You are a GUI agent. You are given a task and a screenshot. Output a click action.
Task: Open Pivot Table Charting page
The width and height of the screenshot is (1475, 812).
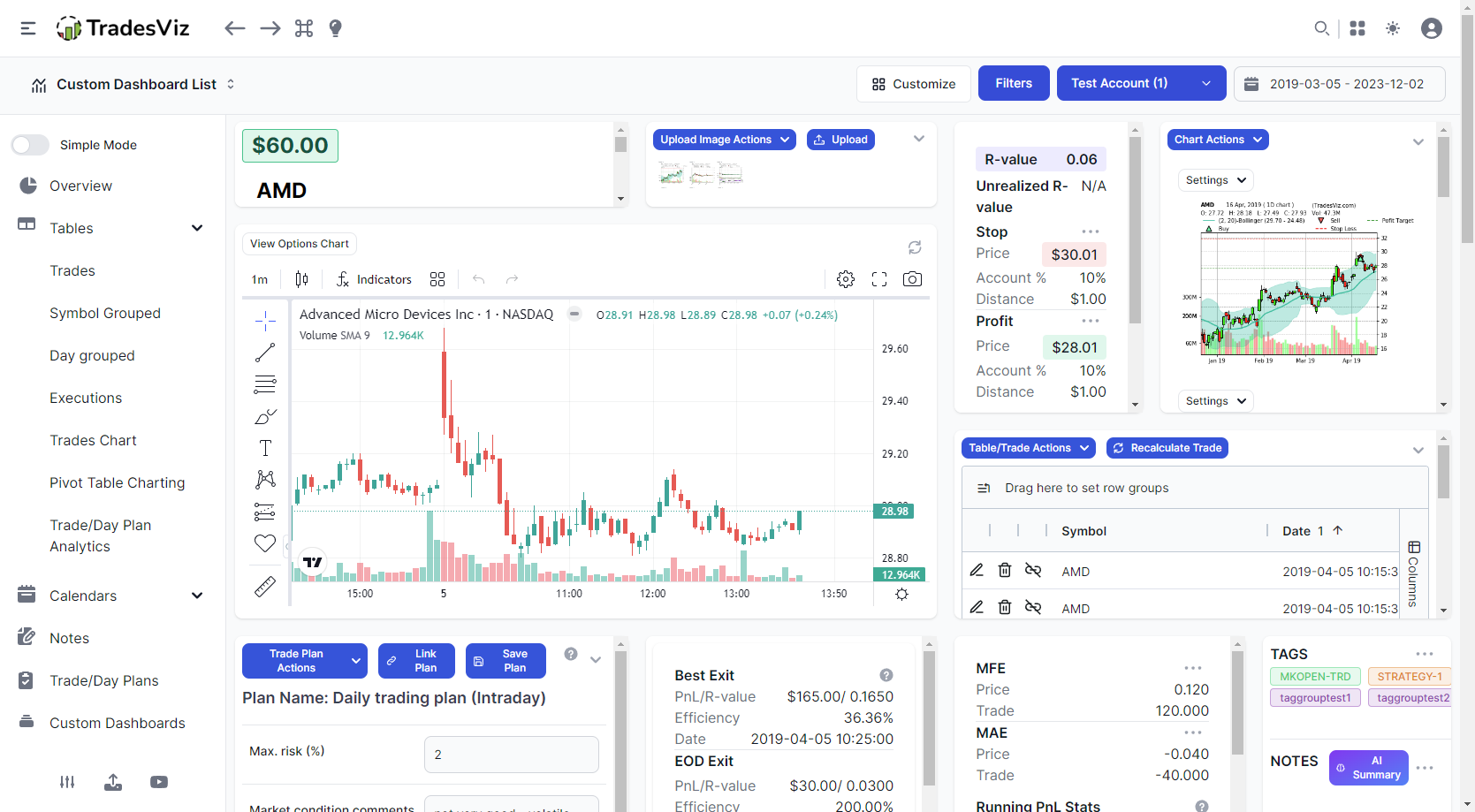coord(118,482)
